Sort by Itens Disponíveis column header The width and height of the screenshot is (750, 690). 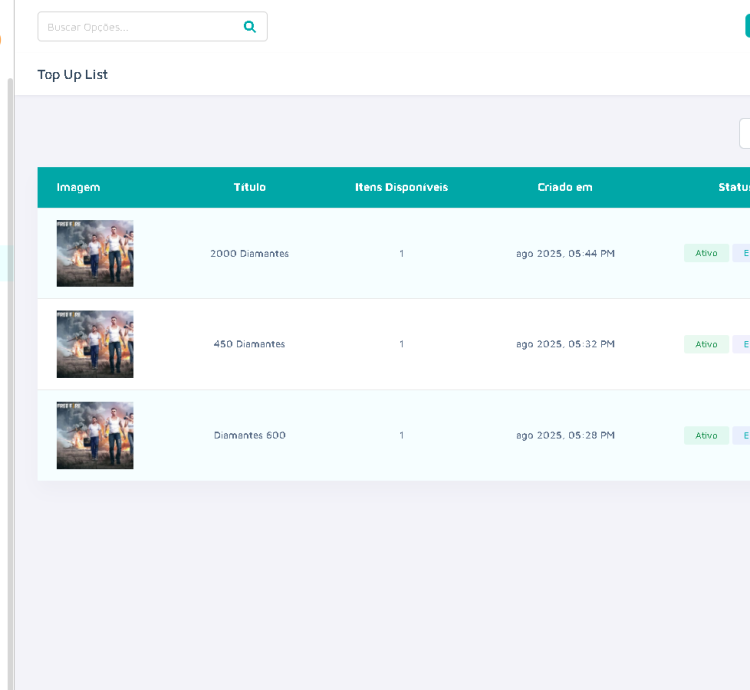pos(401,187)
